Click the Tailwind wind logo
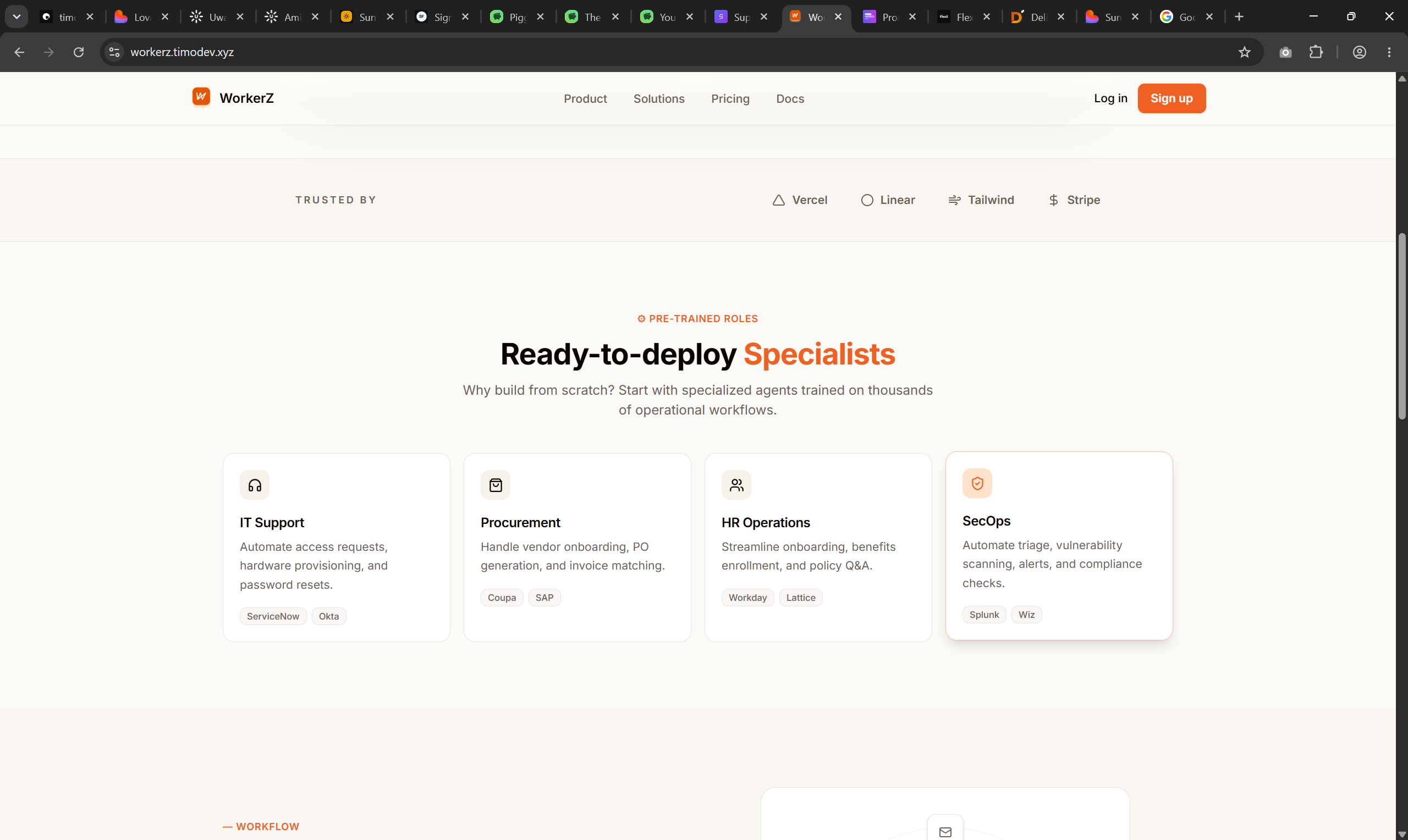Screen dimensions: 1408x840 click(954, 200)
